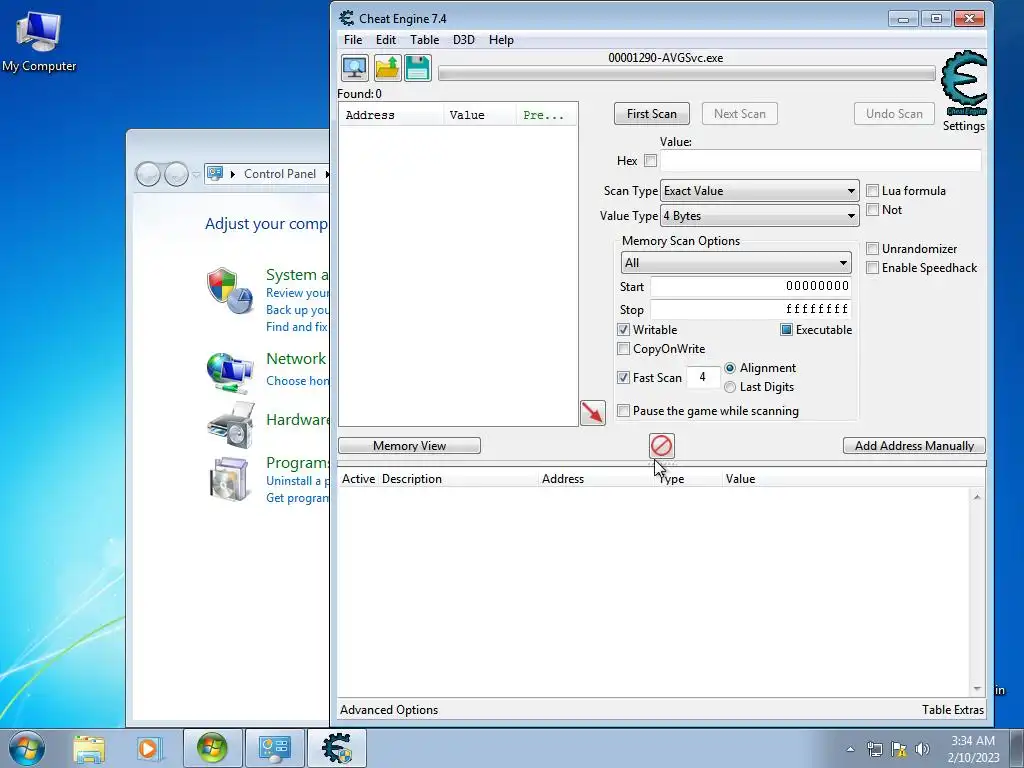Viewport: 1024px width, 768px height.
Task: Click Programs disc box icon
Action: (229, 479)
